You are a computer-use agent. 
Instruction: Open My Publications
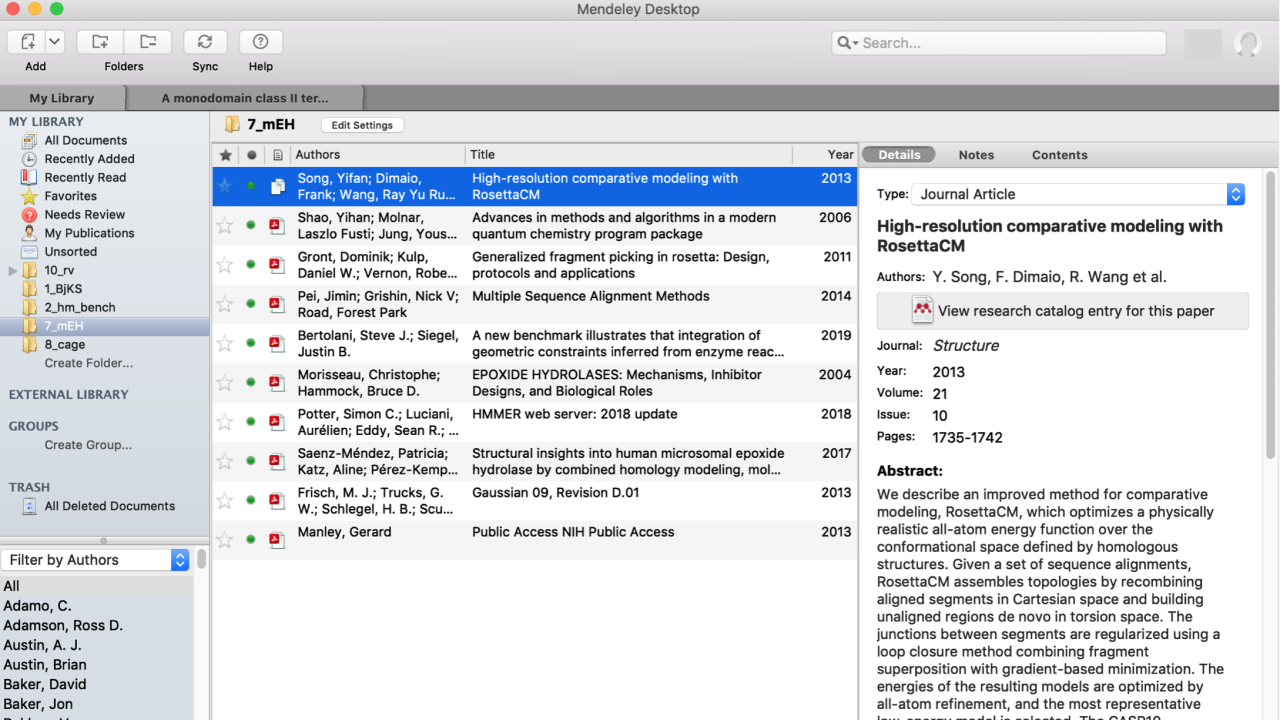tap(89, 233)
